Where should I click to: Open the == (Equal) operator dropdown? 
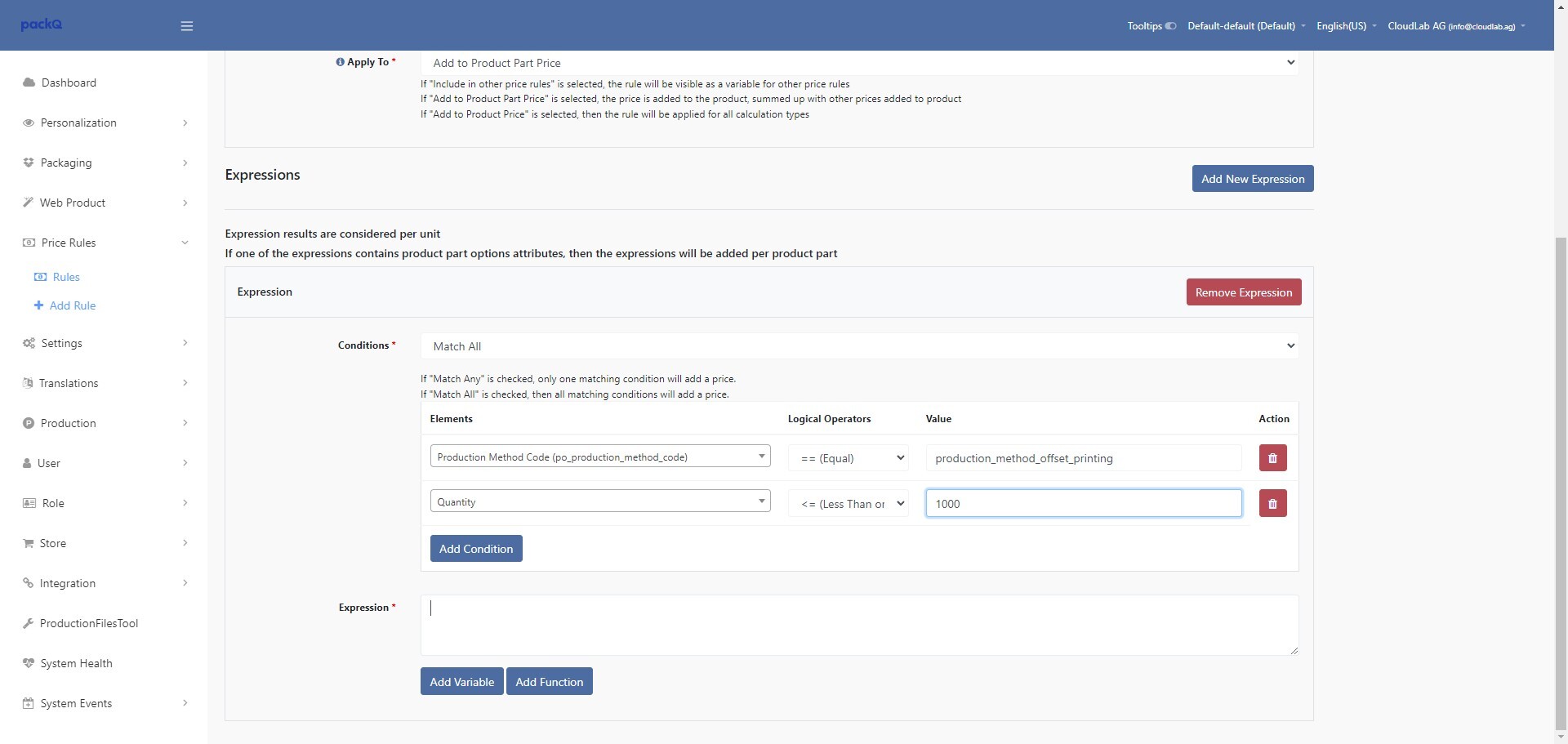(x=849, y=458)
